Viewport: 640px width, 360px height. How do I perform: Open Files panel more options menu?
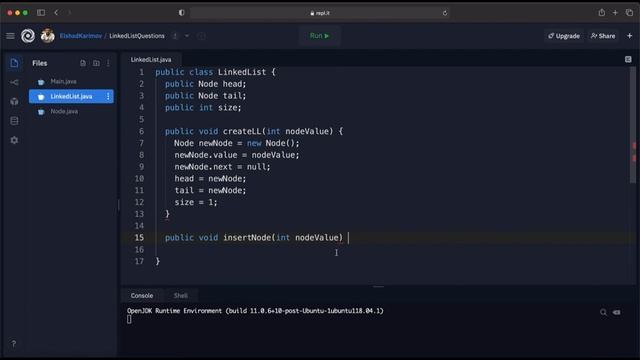point(108,63)
